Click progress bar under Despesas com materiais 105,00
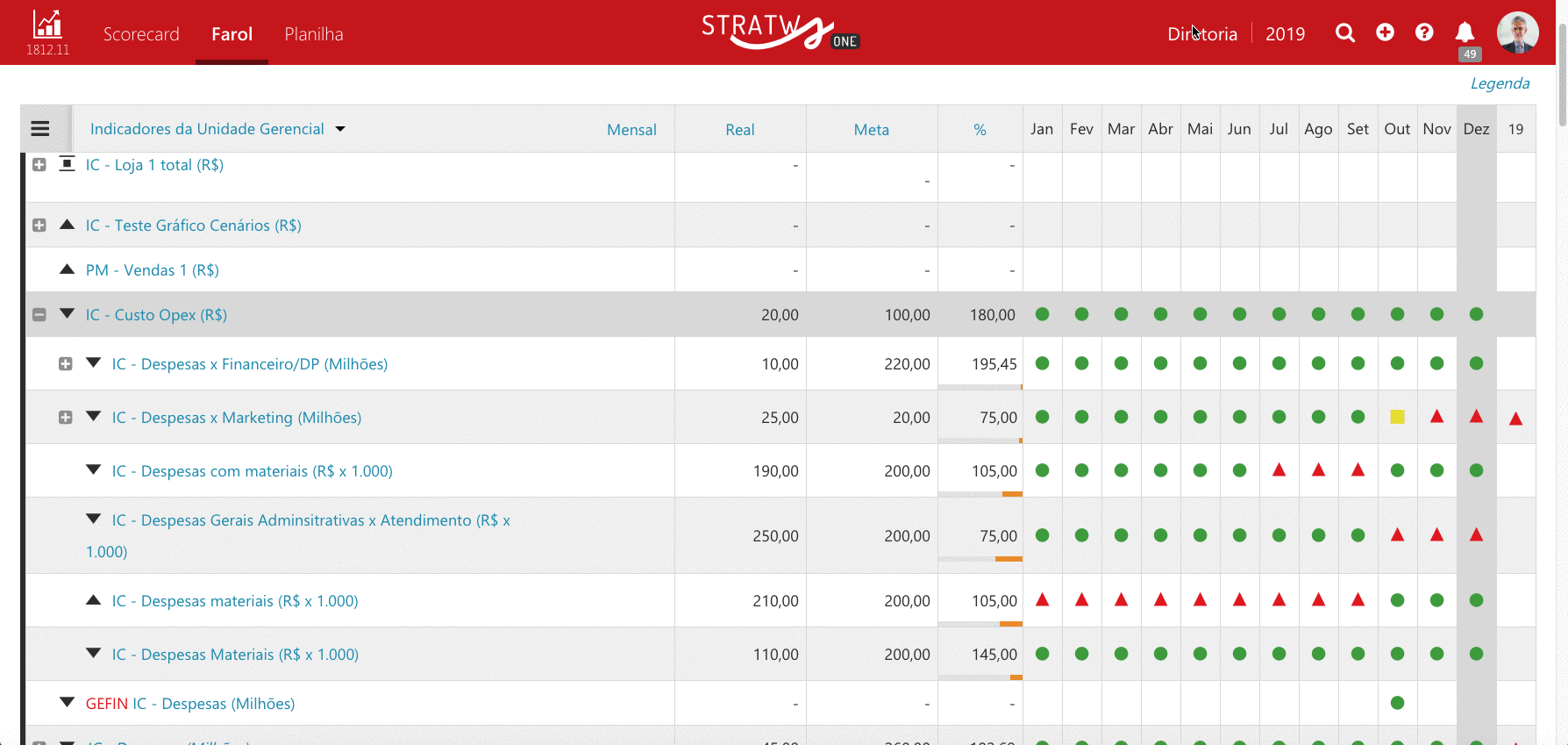This screenshot has height=745, width=1568. click(980, 494)
